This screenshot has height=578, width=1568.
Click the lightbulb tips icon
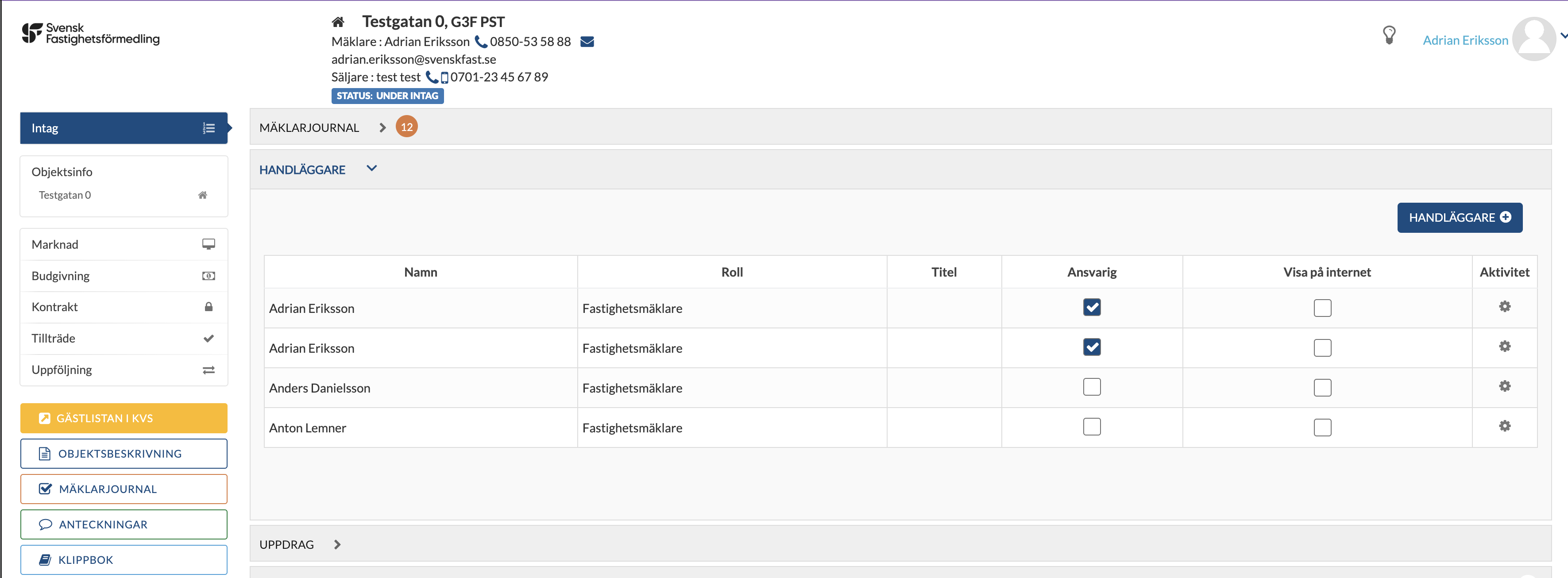coord(1388,35)
